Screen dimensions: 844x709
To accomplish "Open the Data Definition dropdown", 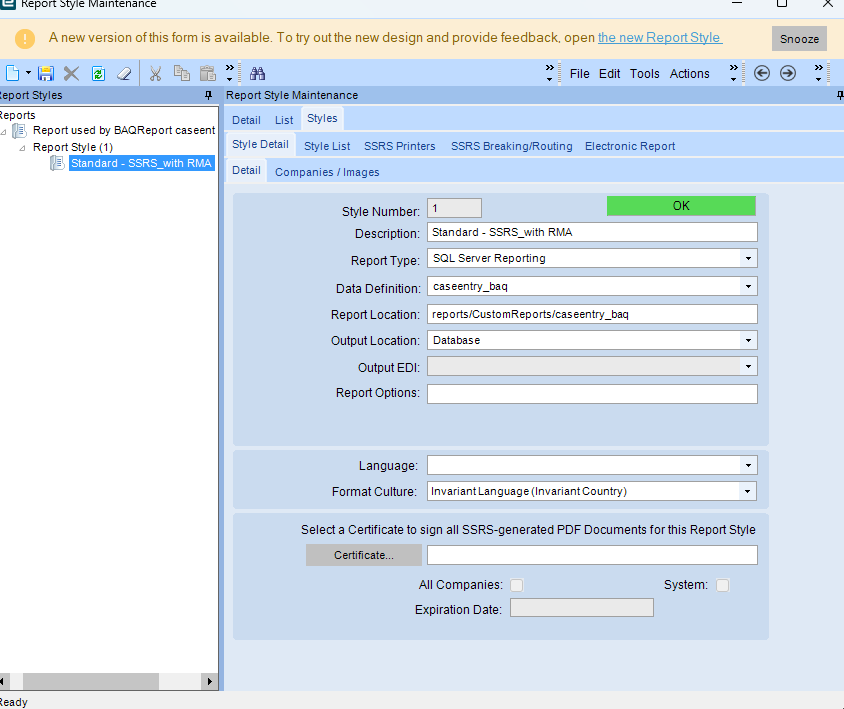I will pyautogui.click(x=748, y=286).
